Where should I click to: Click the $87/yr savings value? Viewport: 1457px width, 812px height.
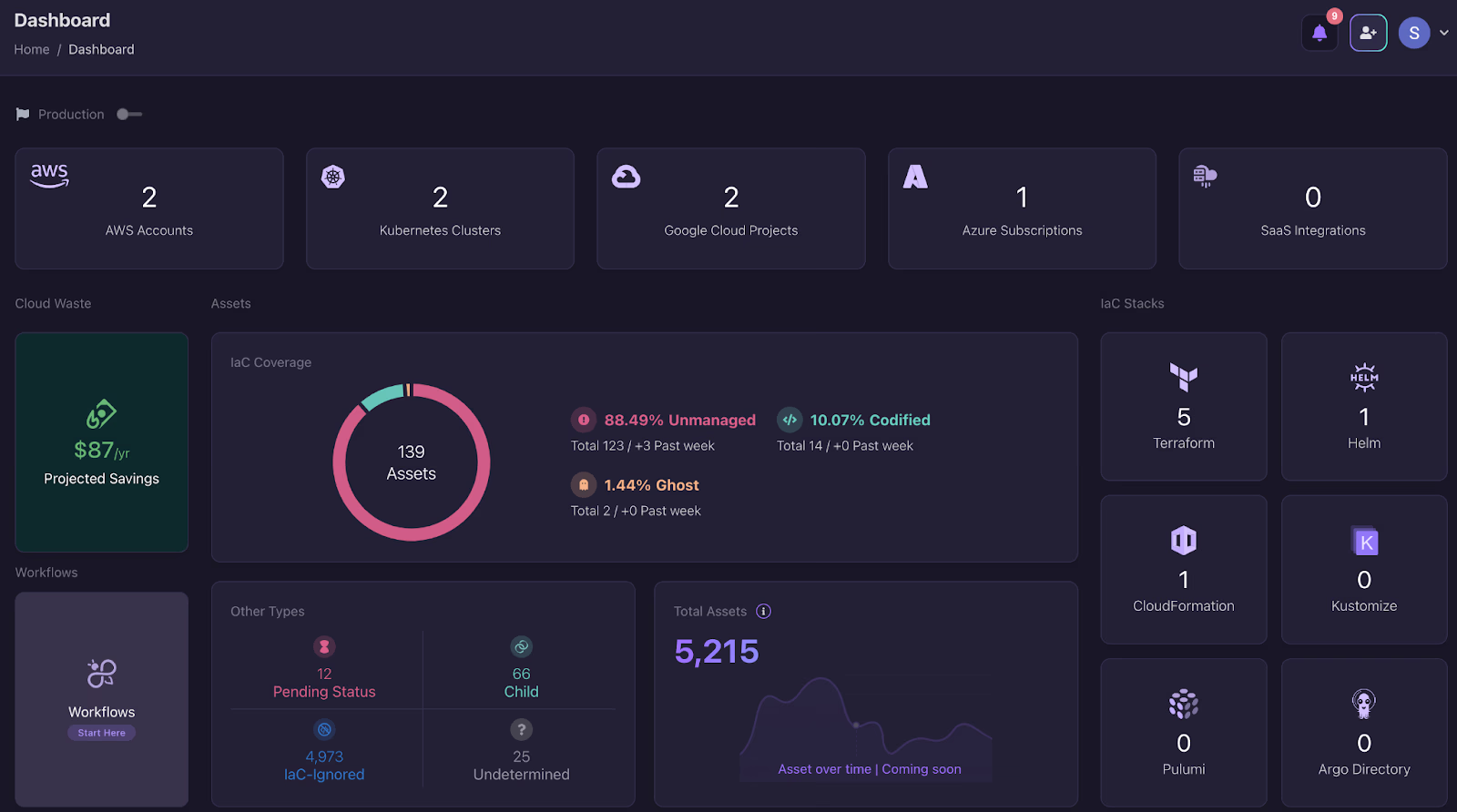[x=101, y=450]
